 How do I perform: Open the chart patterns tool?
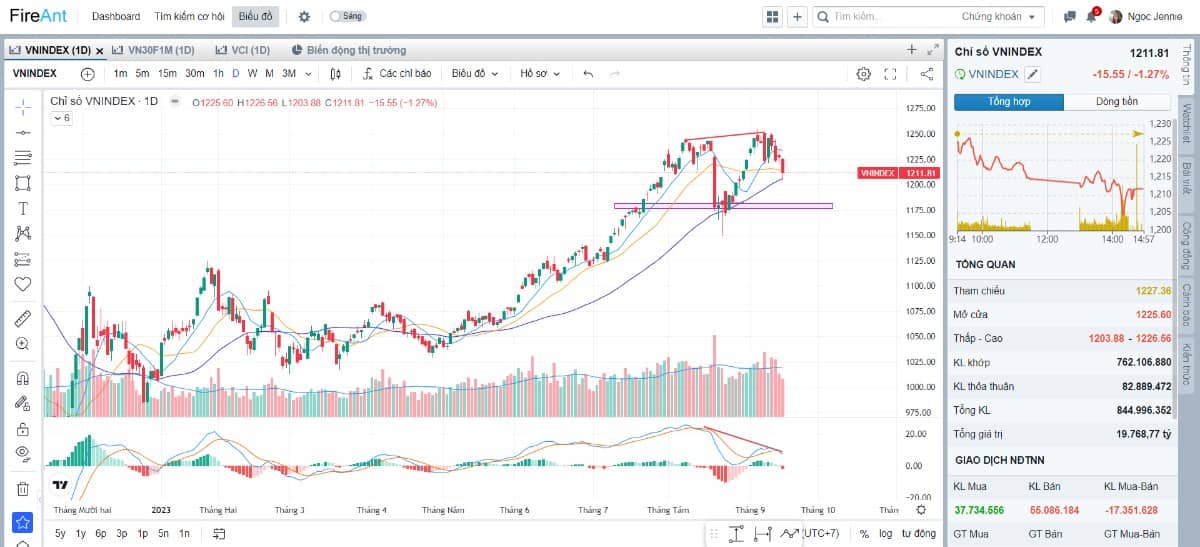point(22,233)
